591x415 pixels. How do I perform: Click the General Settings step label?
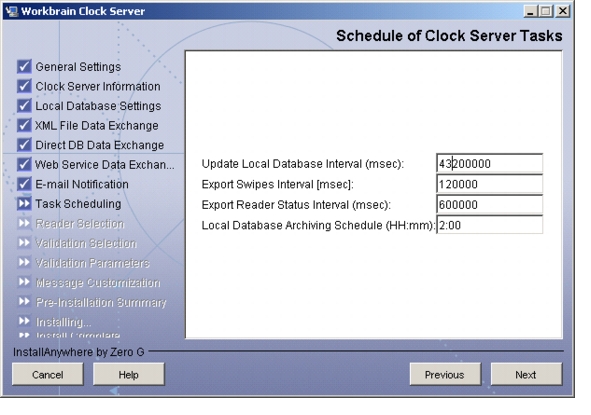click(78, 67)
